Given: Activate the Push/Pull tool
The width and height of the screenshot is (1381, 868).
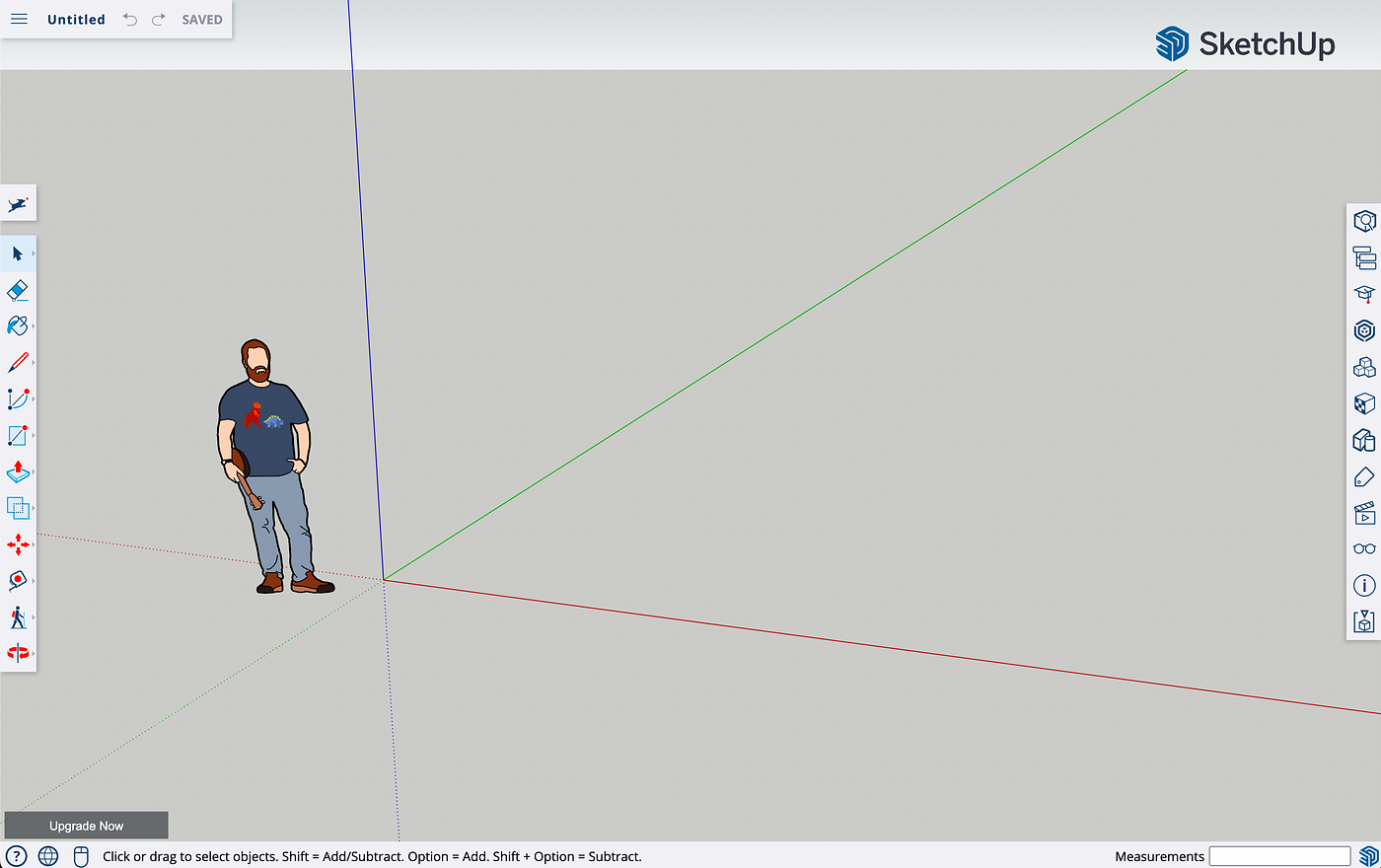Looking at the screenshot, I should [18, 471].
